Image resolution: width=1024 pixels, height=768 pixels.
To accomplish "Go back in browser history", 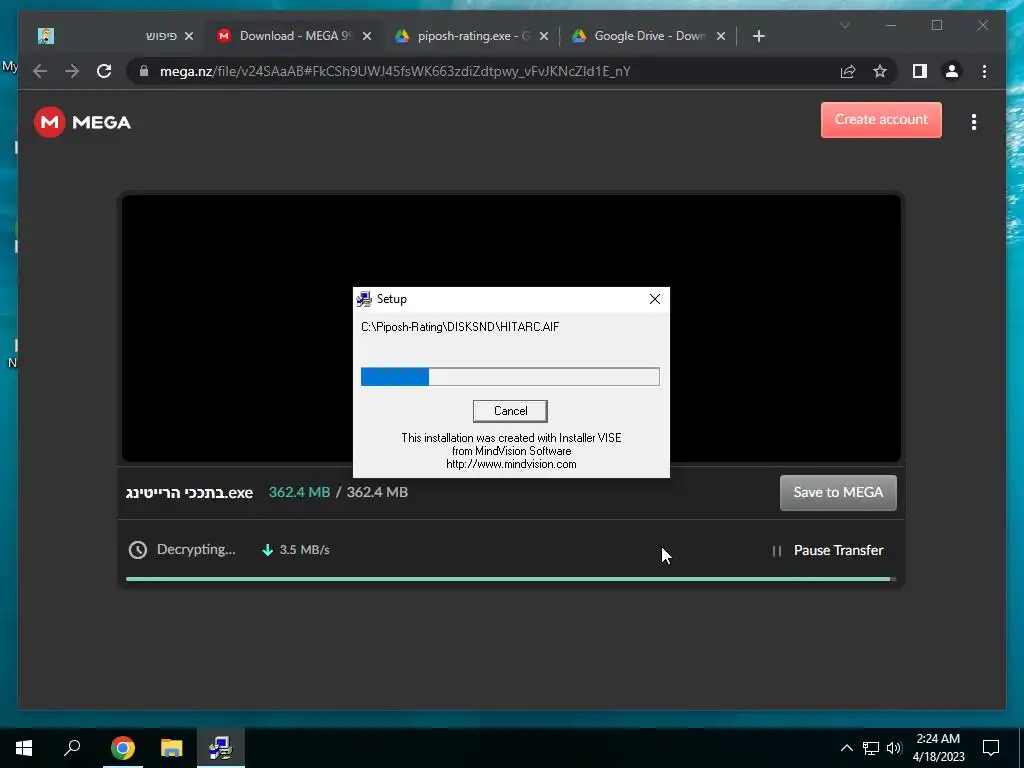I will [40, 71].
